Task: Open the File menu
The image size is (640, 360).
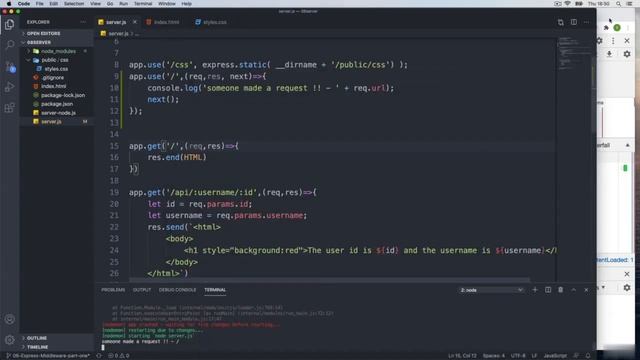Action: [x=40, y=4]
